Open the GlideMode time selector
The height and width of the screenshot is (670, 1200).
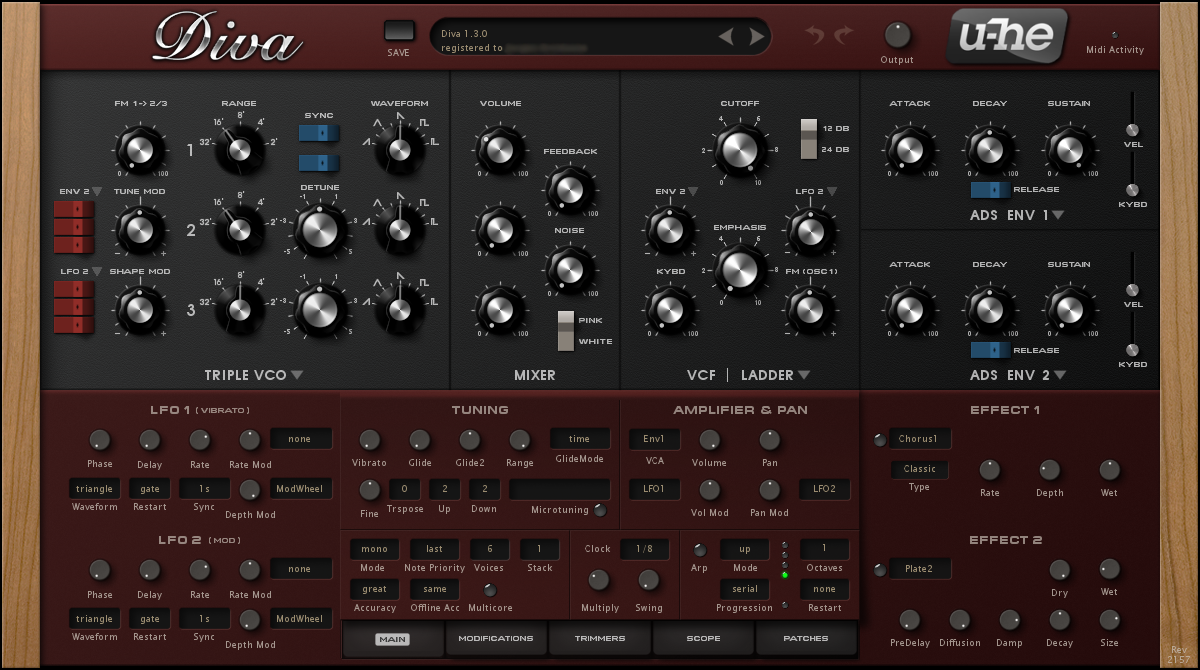click(x=580, y=439)
